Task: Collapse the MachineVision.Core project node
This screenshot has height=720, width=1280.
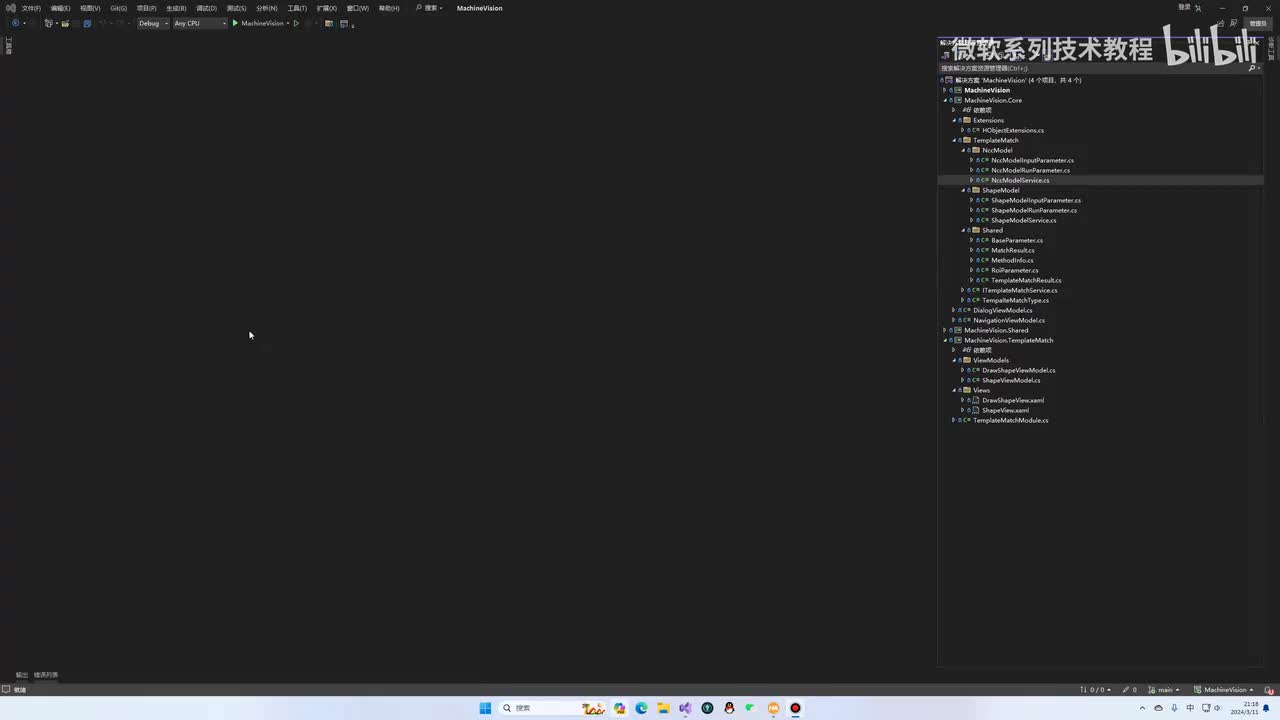Action: coord(945,100)
